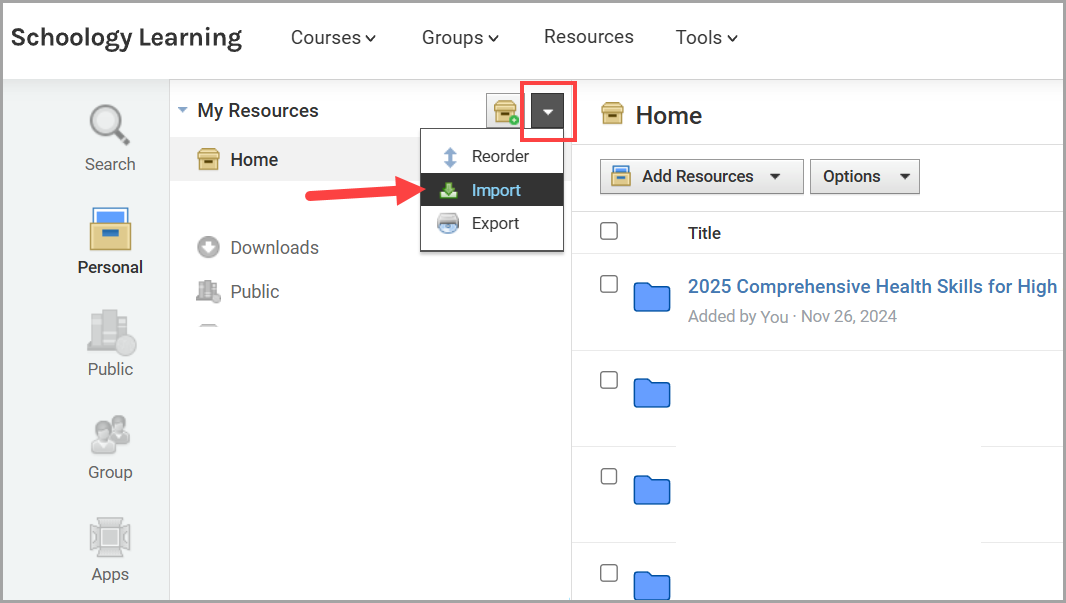Viewport: 1066px width, 603px height.
Task: Tick the checkbox of the second folder row
Action: click(609, 380)
